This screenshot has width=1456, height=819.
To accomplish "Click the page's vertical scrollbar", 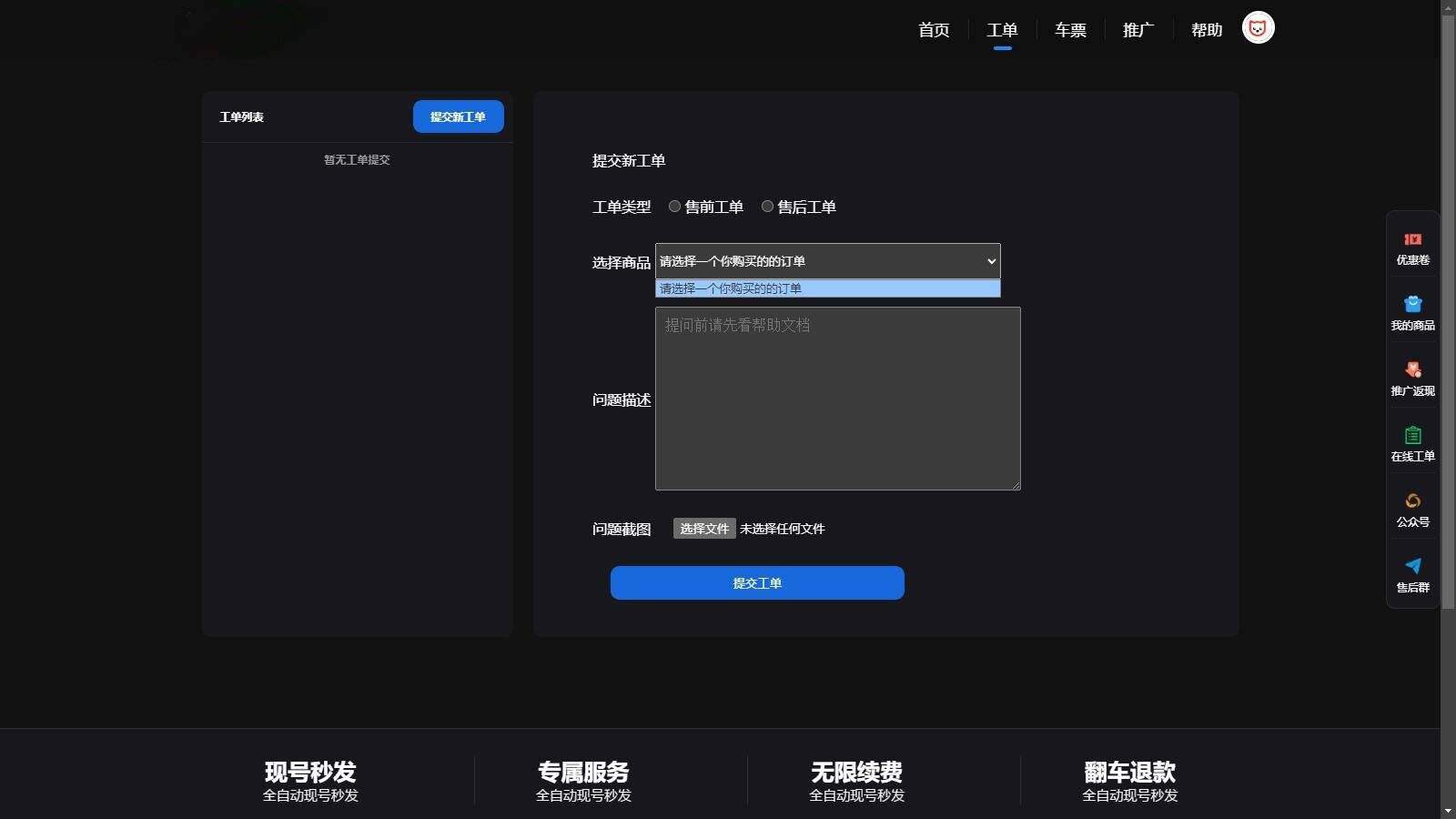I will click(1448, 309).
